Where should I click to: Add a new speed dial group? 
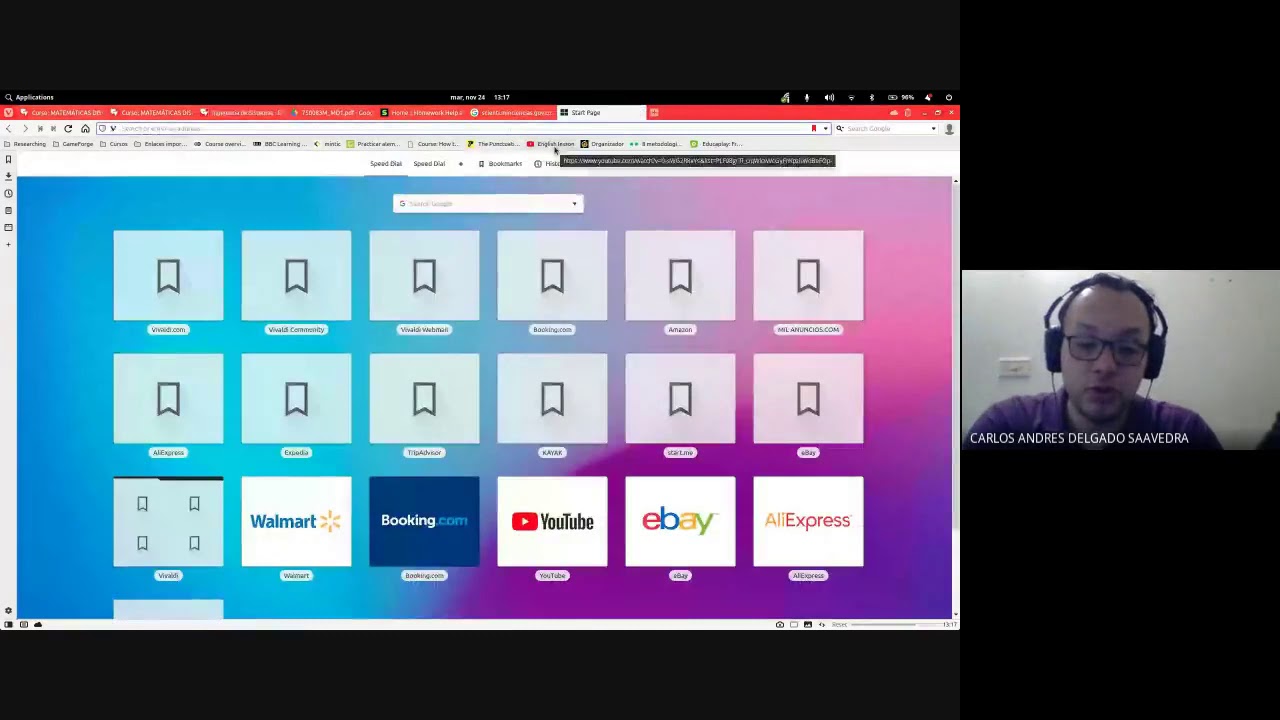coord(461,164)
